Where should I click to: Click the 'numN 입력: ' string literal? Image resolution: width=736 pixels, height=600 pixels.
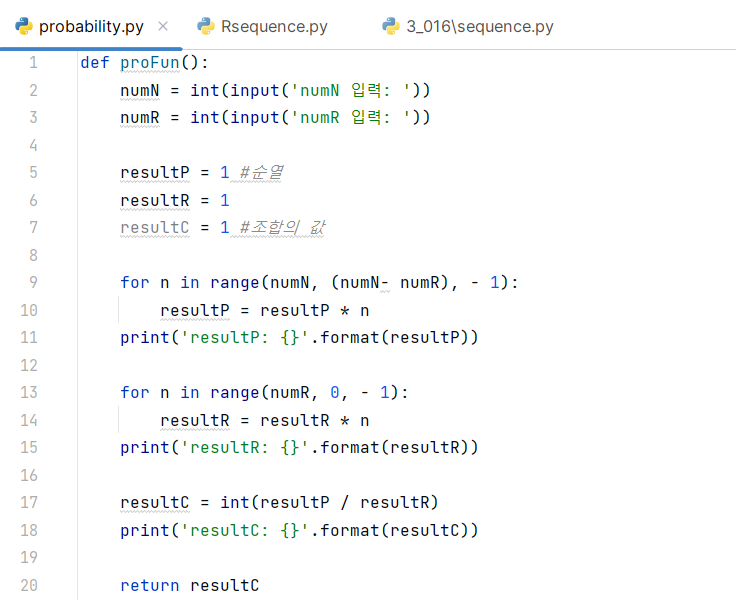coord(350,90)
